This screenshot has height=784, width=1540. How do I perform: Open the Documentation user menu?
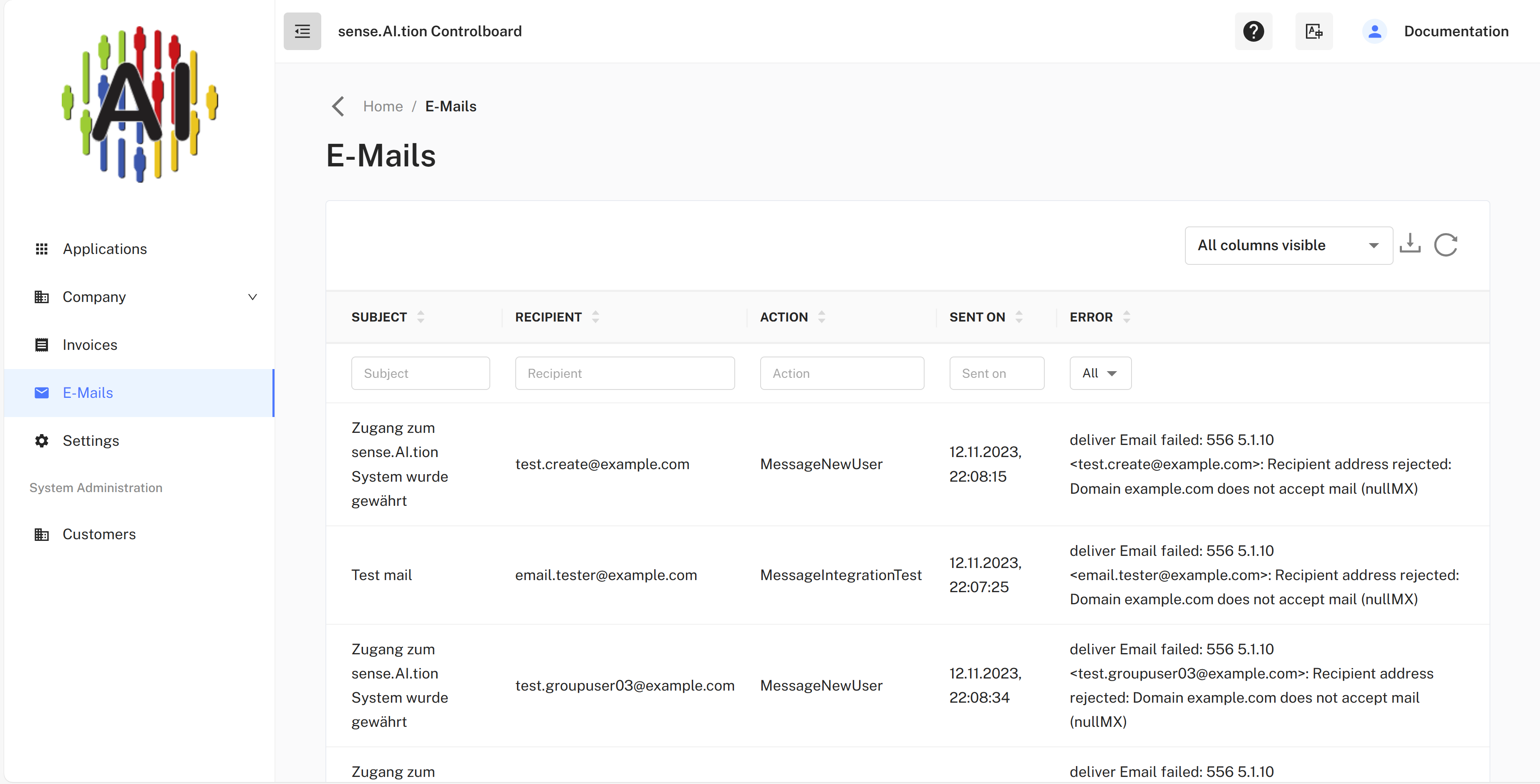1456,31
